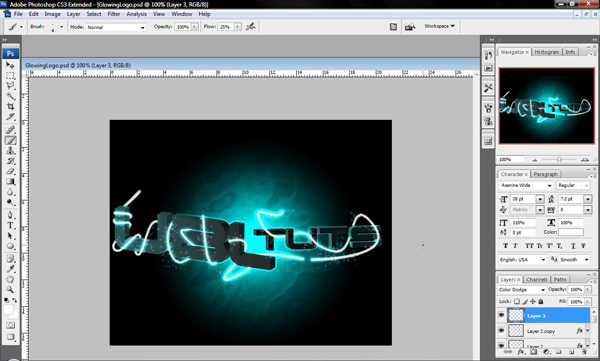Click the airbrush icon in options bar
The height and width of the screenshot is (361, 600).
click(251, 26)
